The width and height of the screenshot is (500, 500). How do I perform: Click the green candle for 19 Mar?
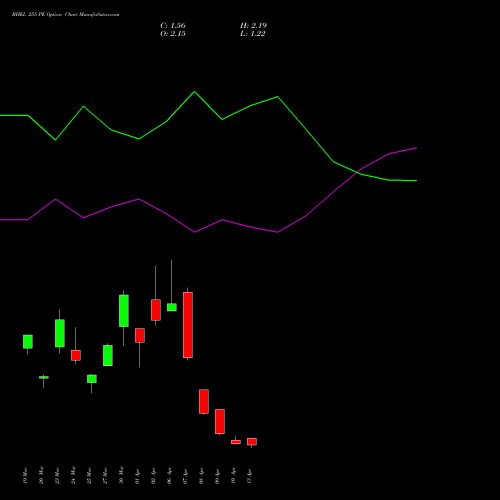point(28,342)
